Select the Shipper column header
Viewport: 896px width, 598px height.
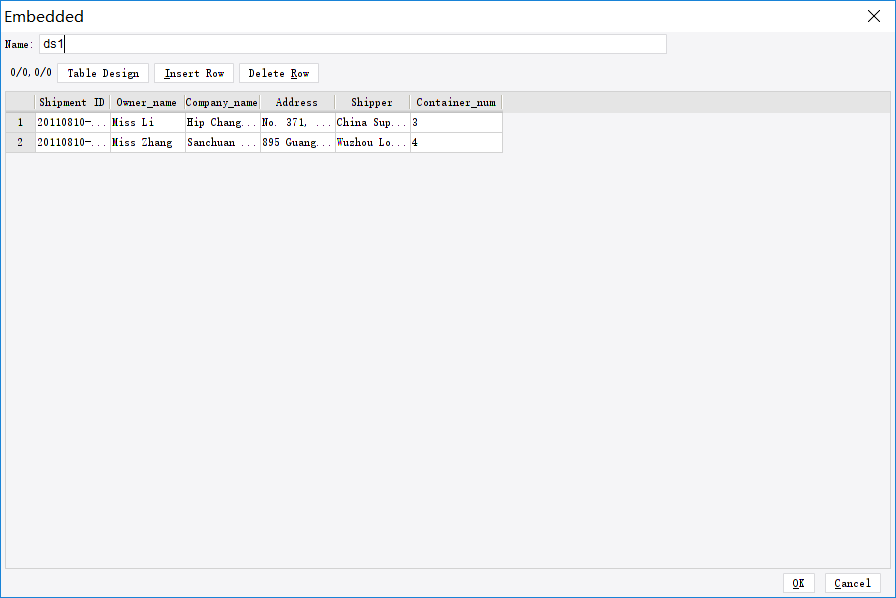(371, 102)
